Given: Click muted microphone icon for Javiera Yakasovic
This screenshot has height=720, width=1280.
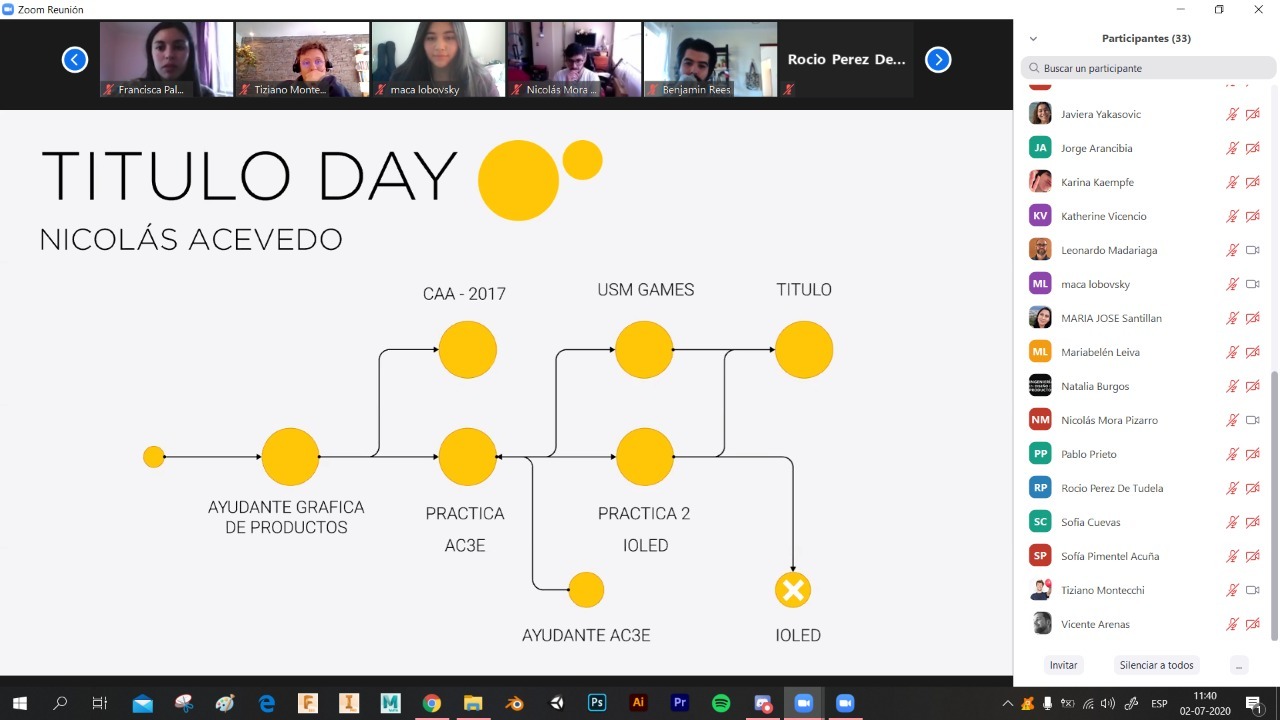Looking at the screenshot, I should pyautogui.click(x=1232, y=114).
